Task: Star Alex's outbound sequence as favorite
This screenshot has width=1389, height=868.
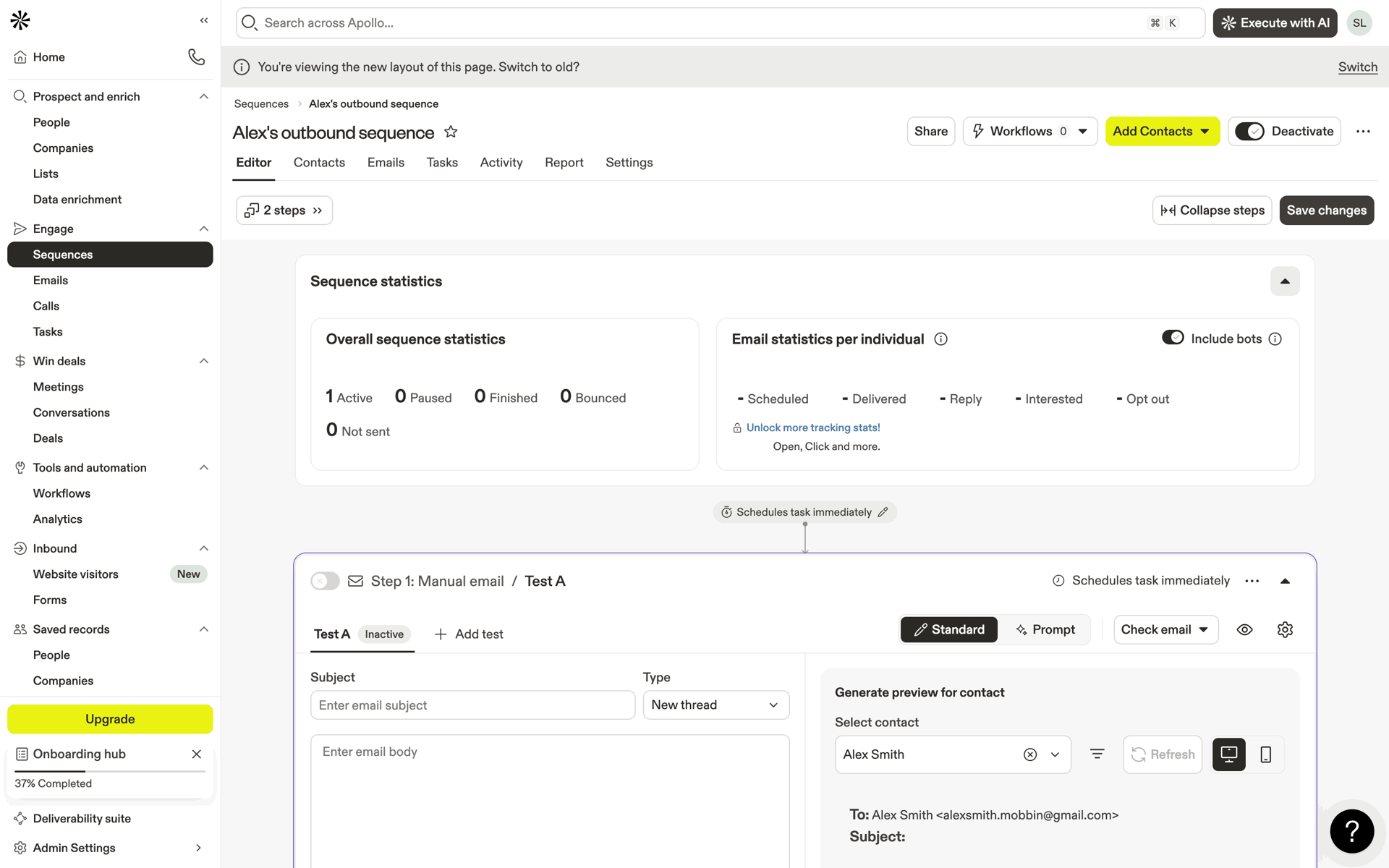Action: pyautogui.click(x=451, y=132)
